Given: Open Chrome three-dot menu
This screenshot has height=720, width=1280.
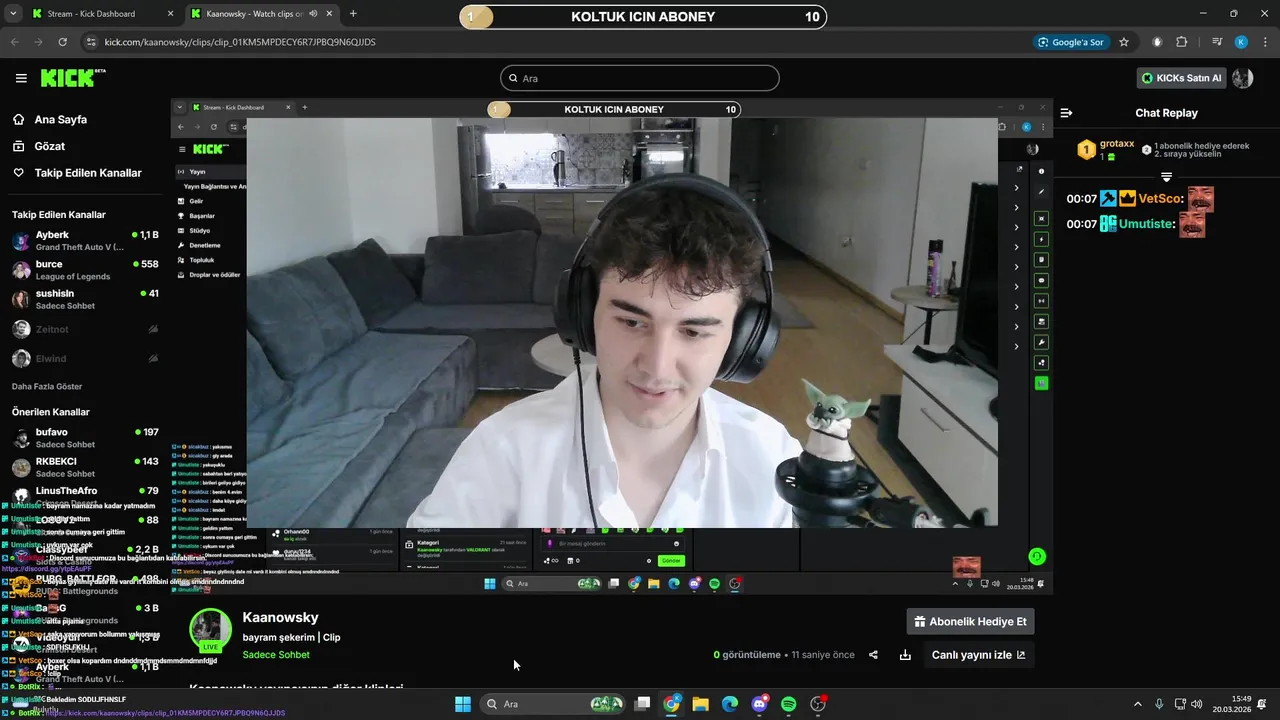Looking at the screenshot, I should pos(1264,42).
